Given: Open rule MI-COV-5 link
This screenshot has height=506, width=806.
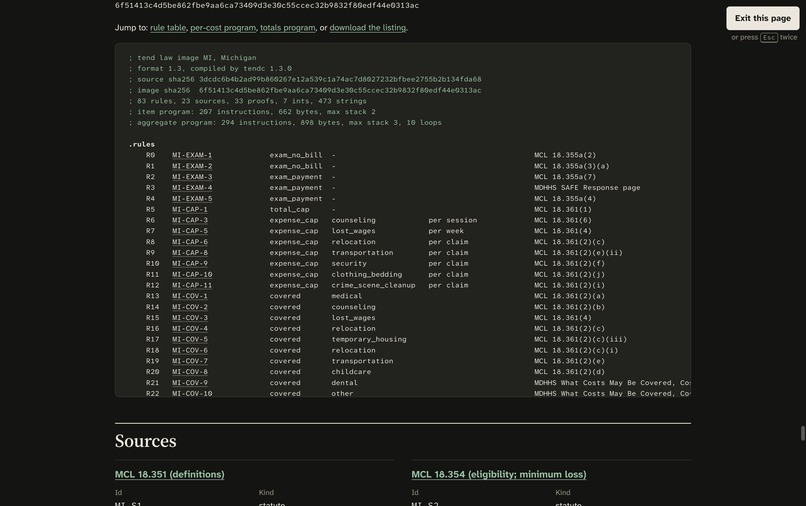Looking at the screenshot, I should [x=190, y=339].
